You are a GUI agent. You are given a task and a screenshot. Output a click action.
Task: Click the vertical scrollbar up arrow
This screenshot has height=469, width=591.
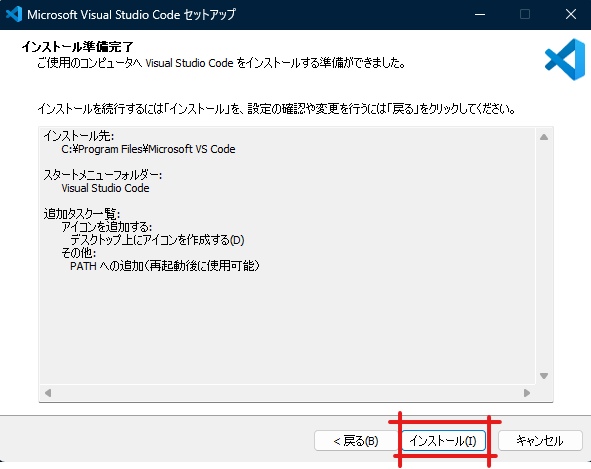pyautogui.click(x=544, y=137)
